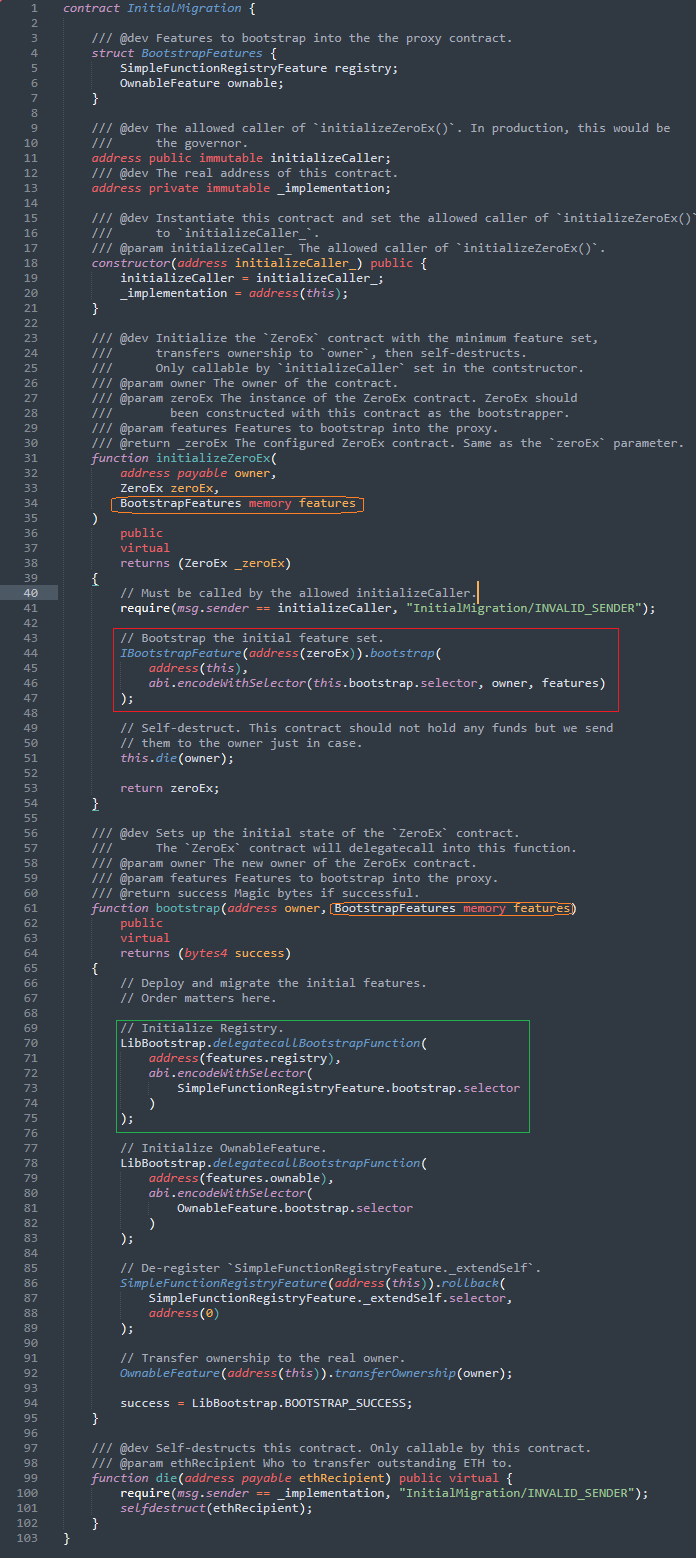Click IBootstrapFeature call on line 44
The height and width of the screenshot is (1558, 696).
pyautogui.click(x=280, y=653)
